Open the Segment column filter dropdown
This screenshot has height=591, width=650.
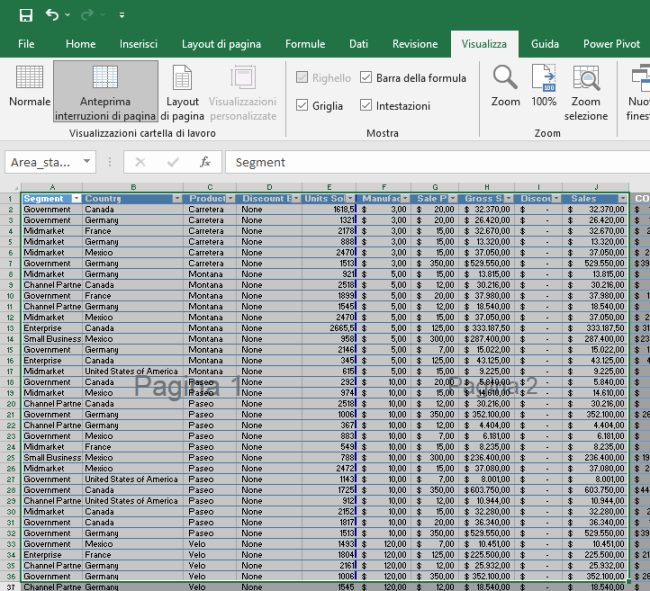(76, 199)
